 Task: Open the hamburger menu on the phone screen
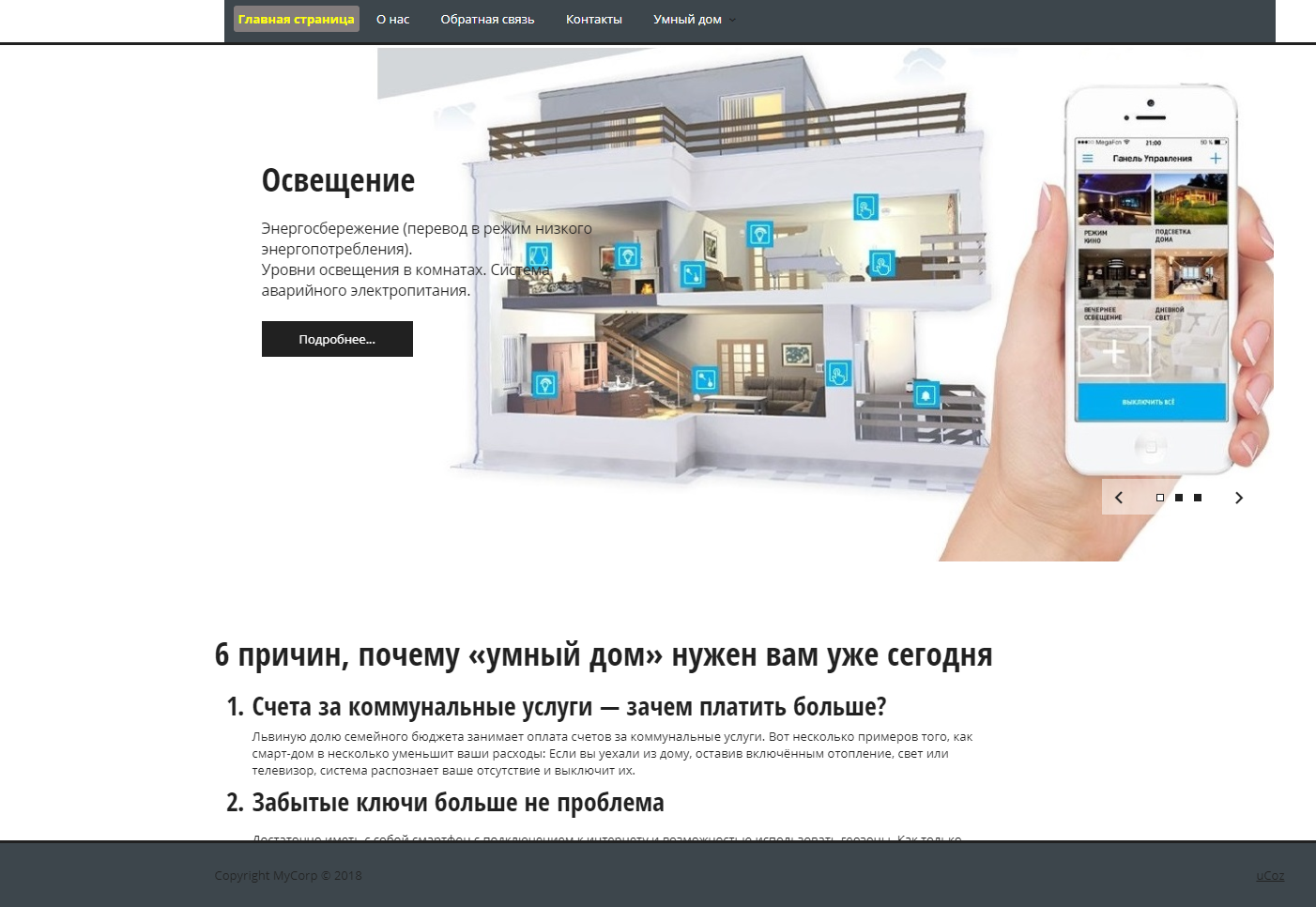pyautogui.click(x=1087, y=159)
